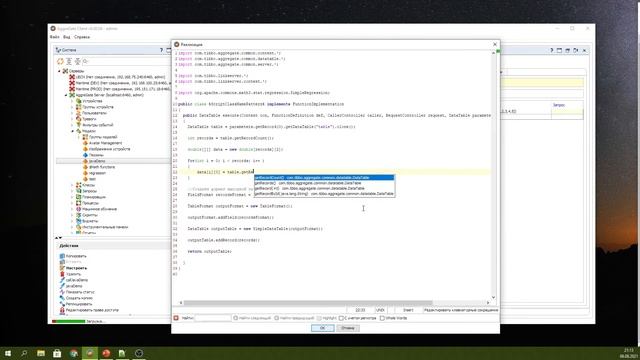Toggle the С учетом регистра checkbox
Viewport: 640px width, 360px height.
342,318
